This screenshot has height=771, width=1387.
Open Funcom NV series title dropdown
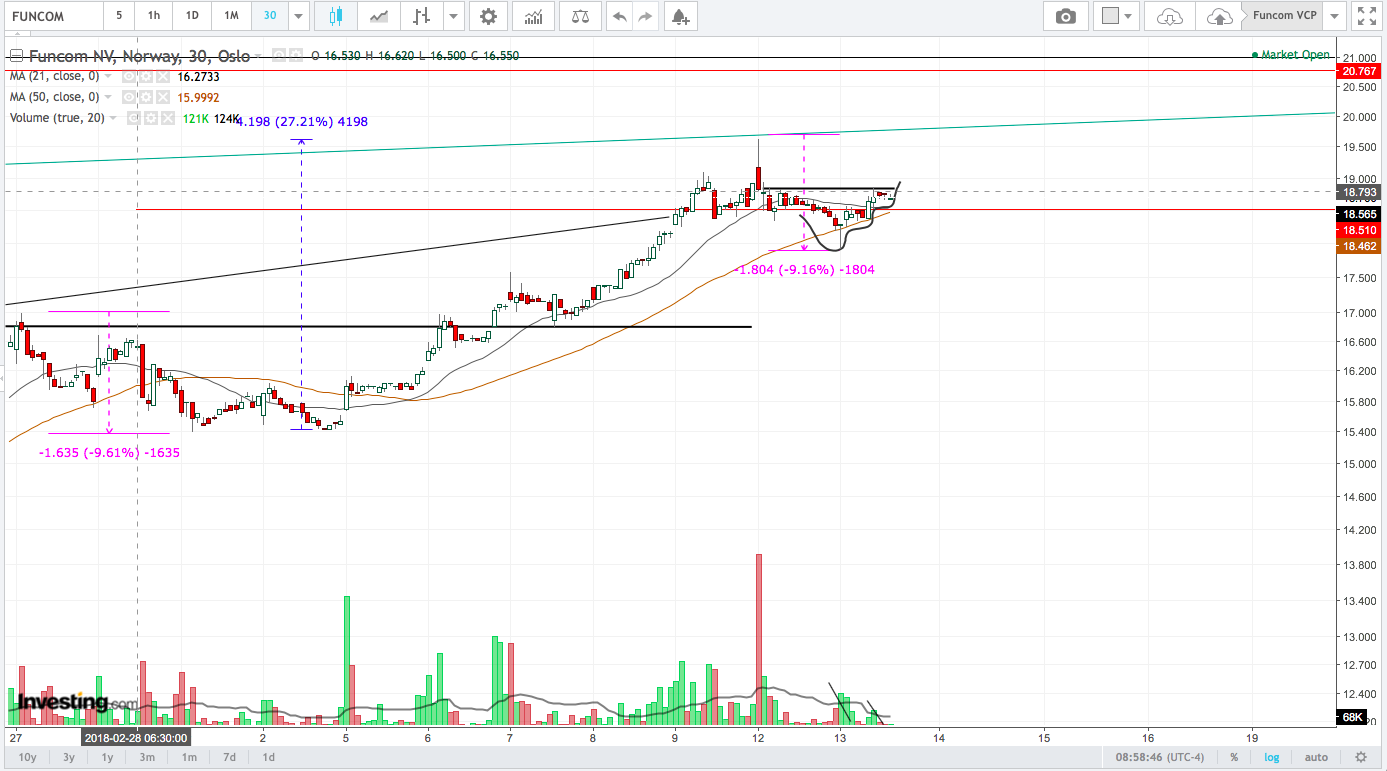(x=259, y=56)
